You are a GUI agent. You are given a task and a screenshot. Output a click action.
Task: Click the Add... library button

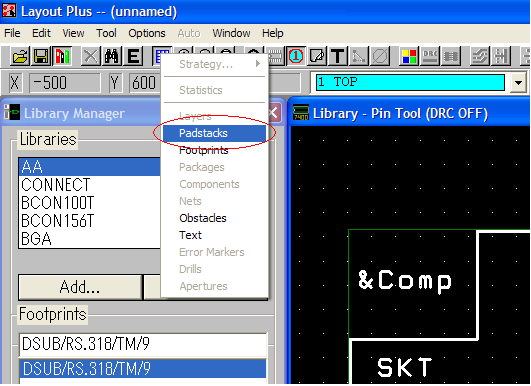point(80,287)
